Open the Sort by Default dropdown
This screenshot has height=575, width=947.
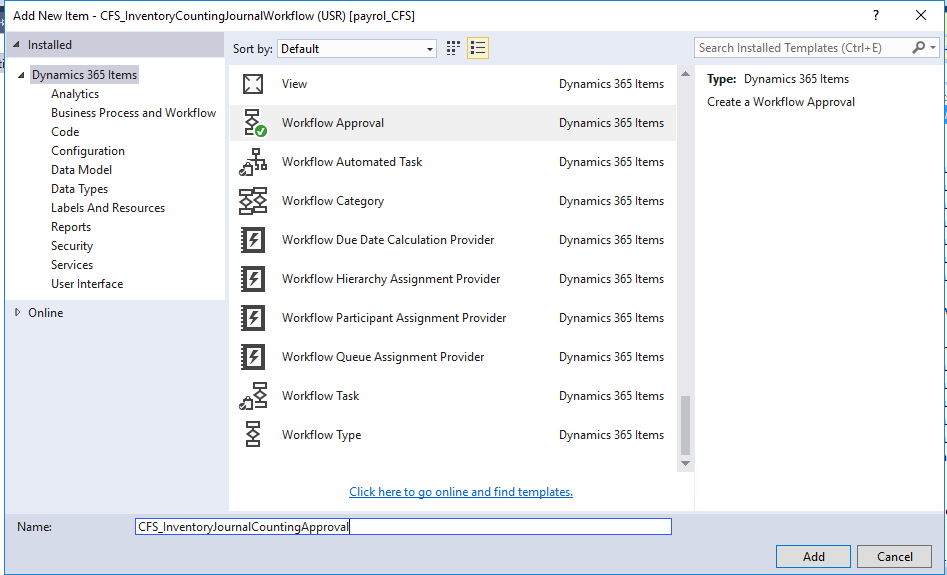(x=357, y=49)
